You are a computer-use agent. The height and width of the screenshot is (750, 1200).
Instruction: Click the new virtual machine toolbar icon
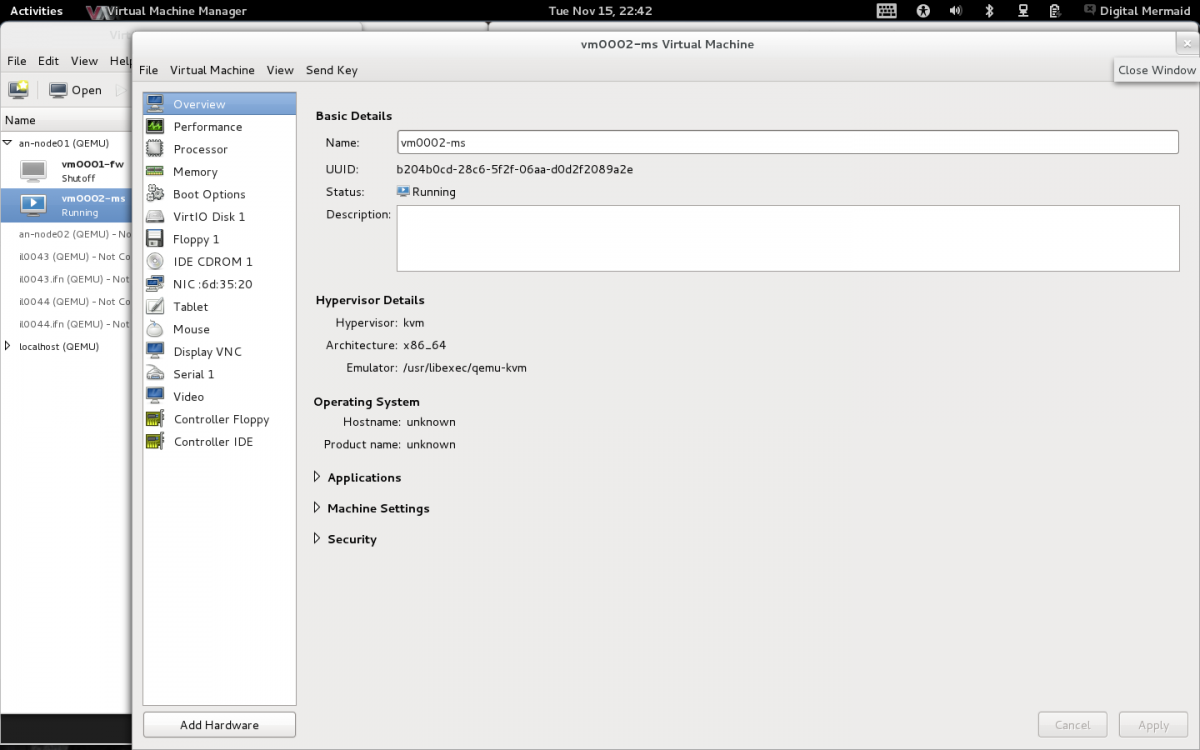pyautogui.click(x=18, y=90)
